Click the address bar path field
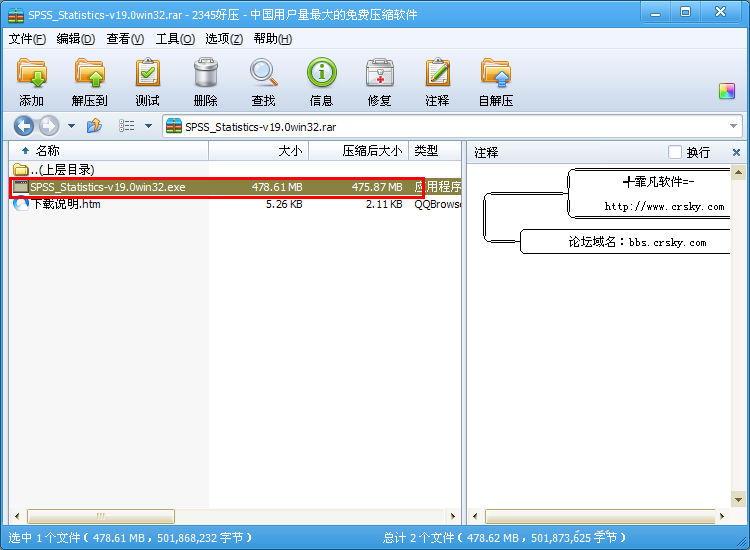Image resolution: width=750 pixels, height=550 pixels. click(x=452, y=126)
